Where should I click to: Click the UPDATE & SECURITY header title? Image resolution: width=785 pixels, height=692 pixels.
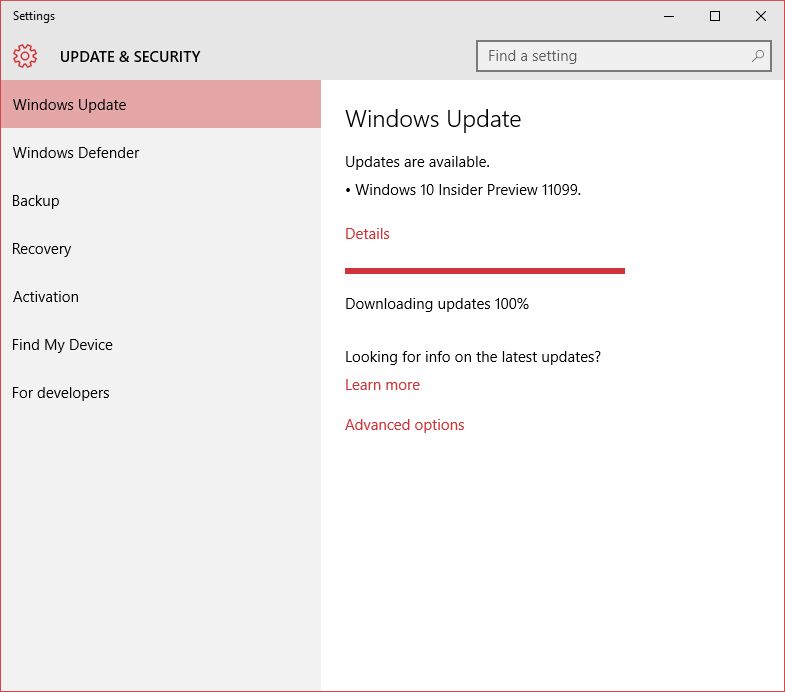pos(130,57)
